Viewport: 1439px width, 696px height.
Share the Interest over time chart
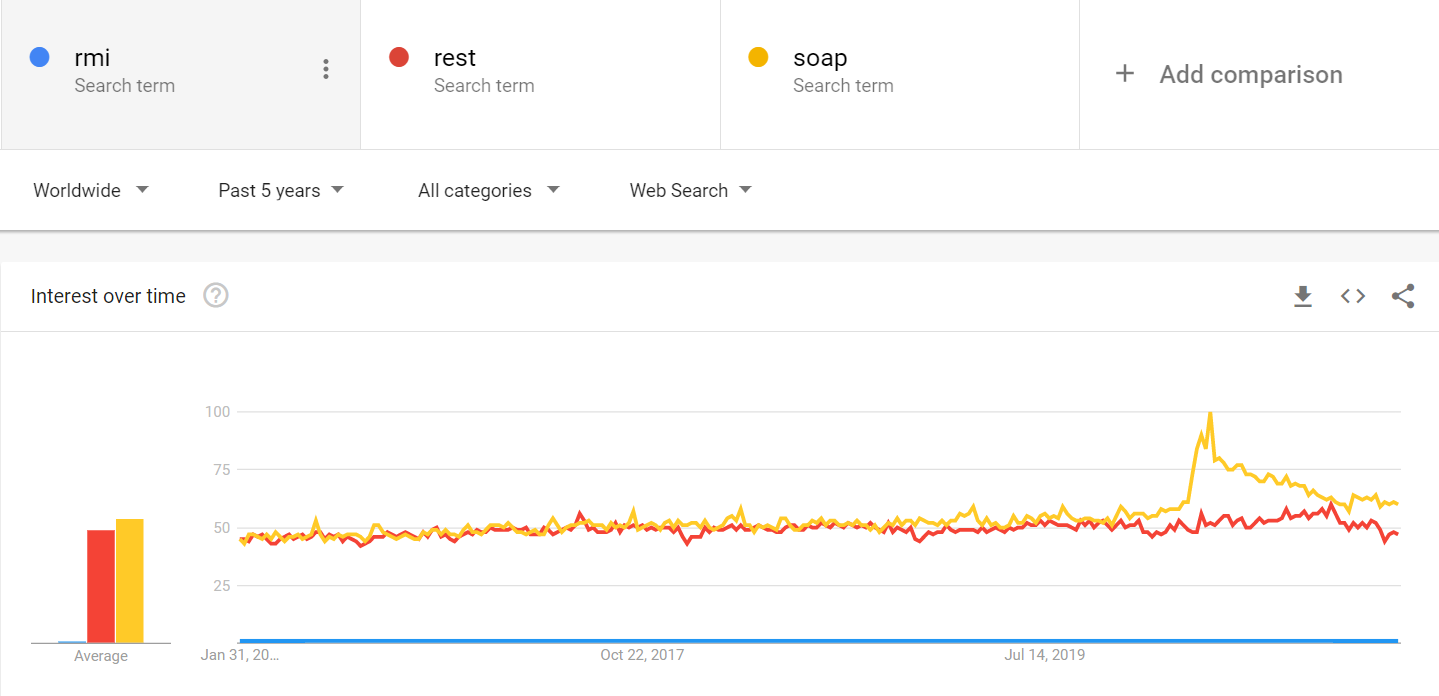(1403, 296)
